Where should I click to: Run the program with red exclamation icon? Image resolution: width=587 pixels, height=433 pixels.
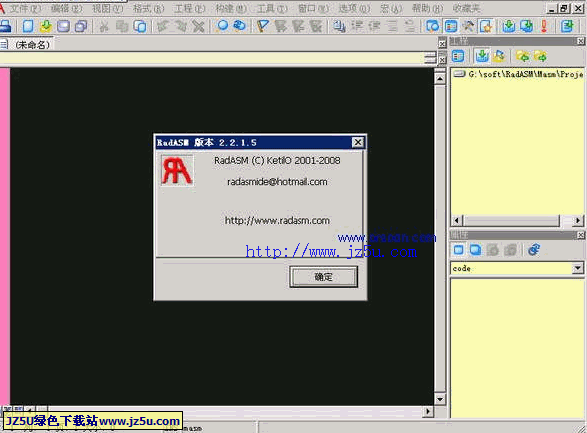544,26
